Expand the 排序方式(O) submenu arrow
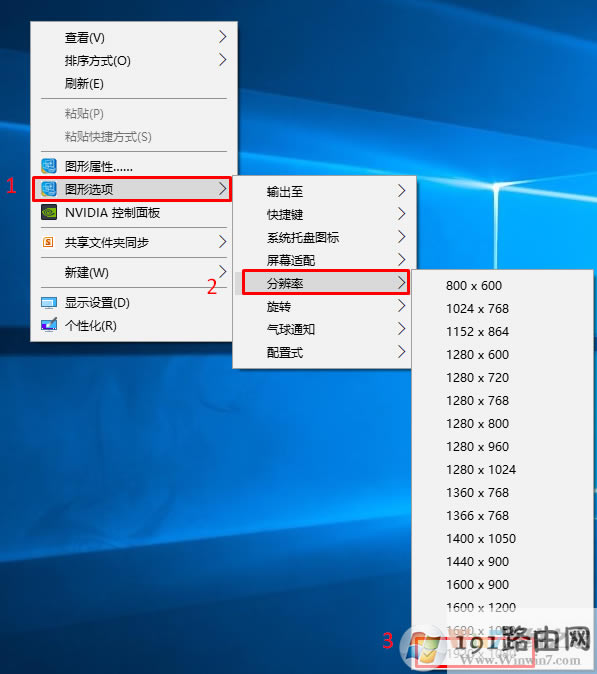597x674 pixels. tap(222, 60)
